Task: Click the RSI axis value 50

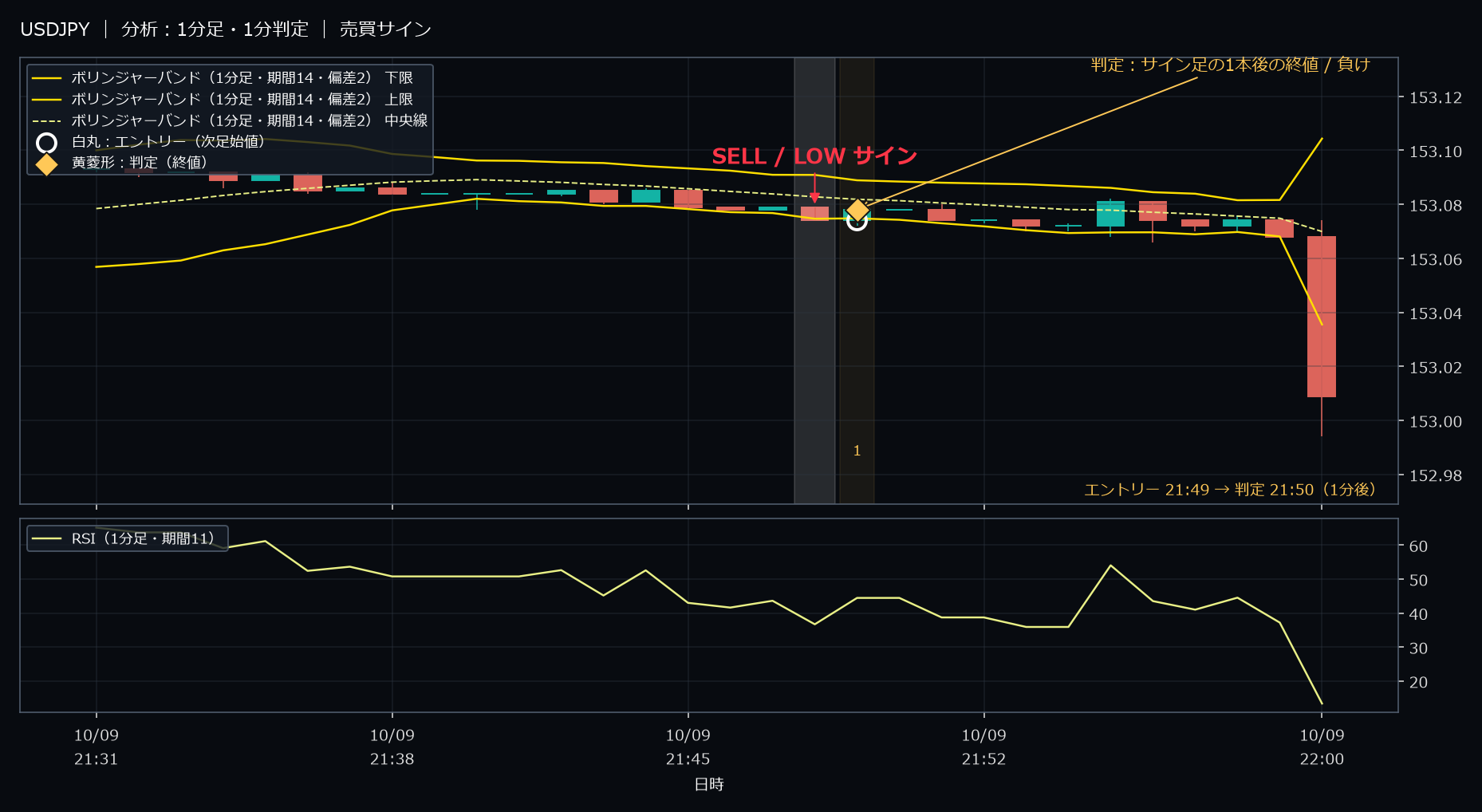Action: point(1418,581)
